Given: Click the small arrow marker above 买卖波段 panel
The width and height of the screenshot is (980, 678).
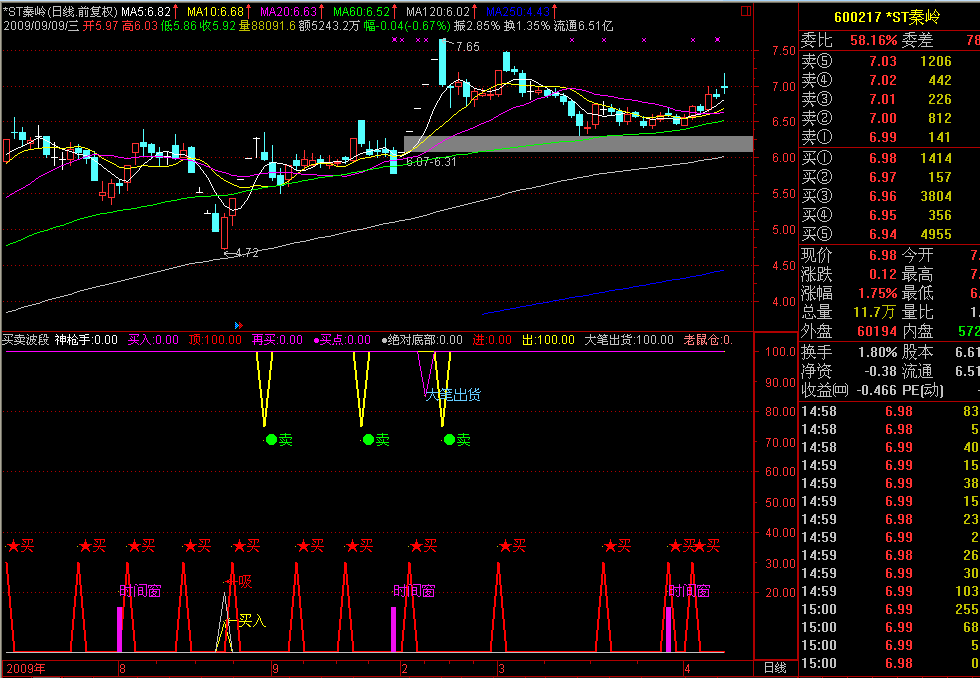Looking at the screenshot, I should (239, 325).
